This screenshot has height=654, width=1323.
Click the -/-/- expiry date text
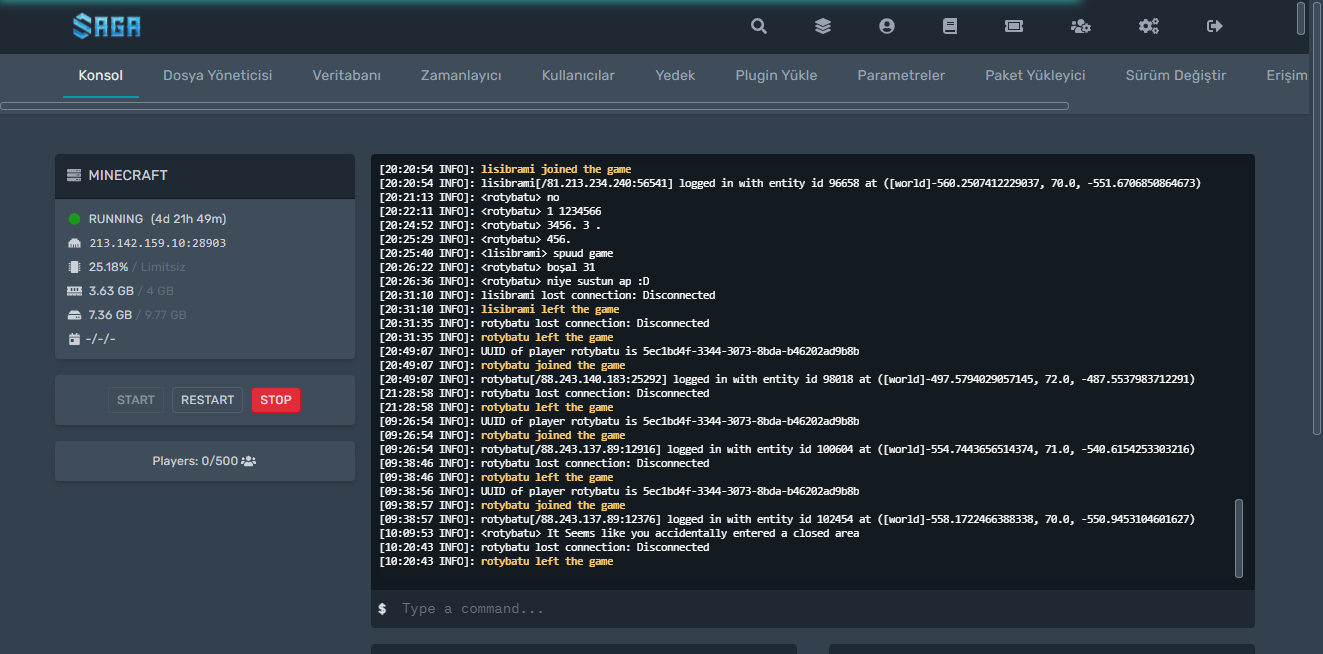pos(102,339)
